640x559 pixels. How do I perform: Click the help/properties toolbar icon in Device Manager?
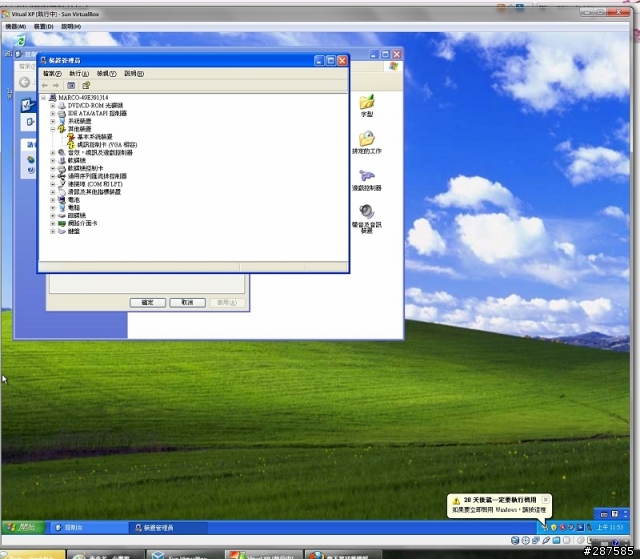pyautogui.click(x=86, y=85)
